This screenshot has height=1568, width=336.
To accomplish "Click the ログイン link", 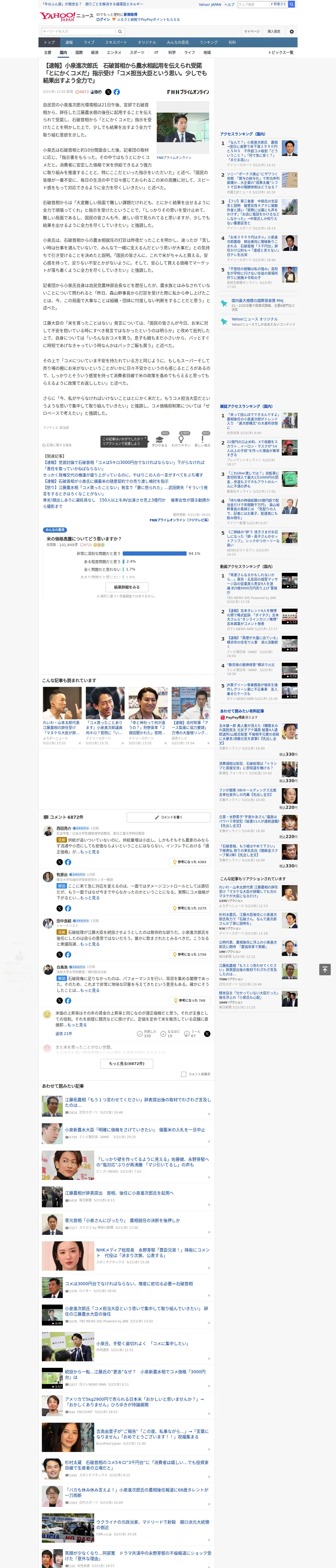I will pyautogui.click(x=103, y=20).
